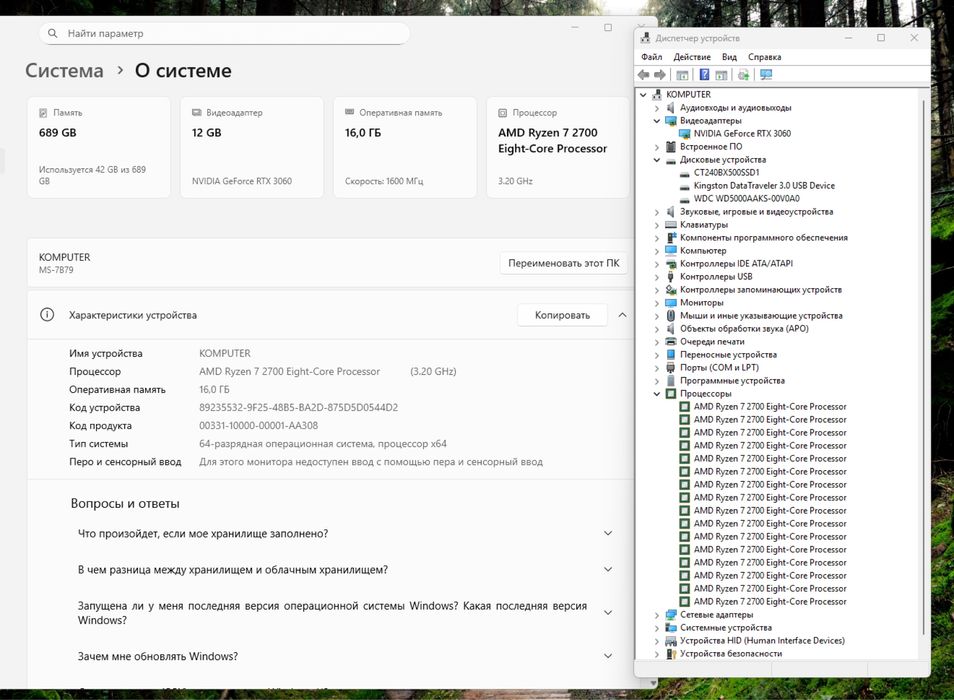Screen dimensions: 954x700
Task: Open the Справка menu
Action: coord(764,57)
